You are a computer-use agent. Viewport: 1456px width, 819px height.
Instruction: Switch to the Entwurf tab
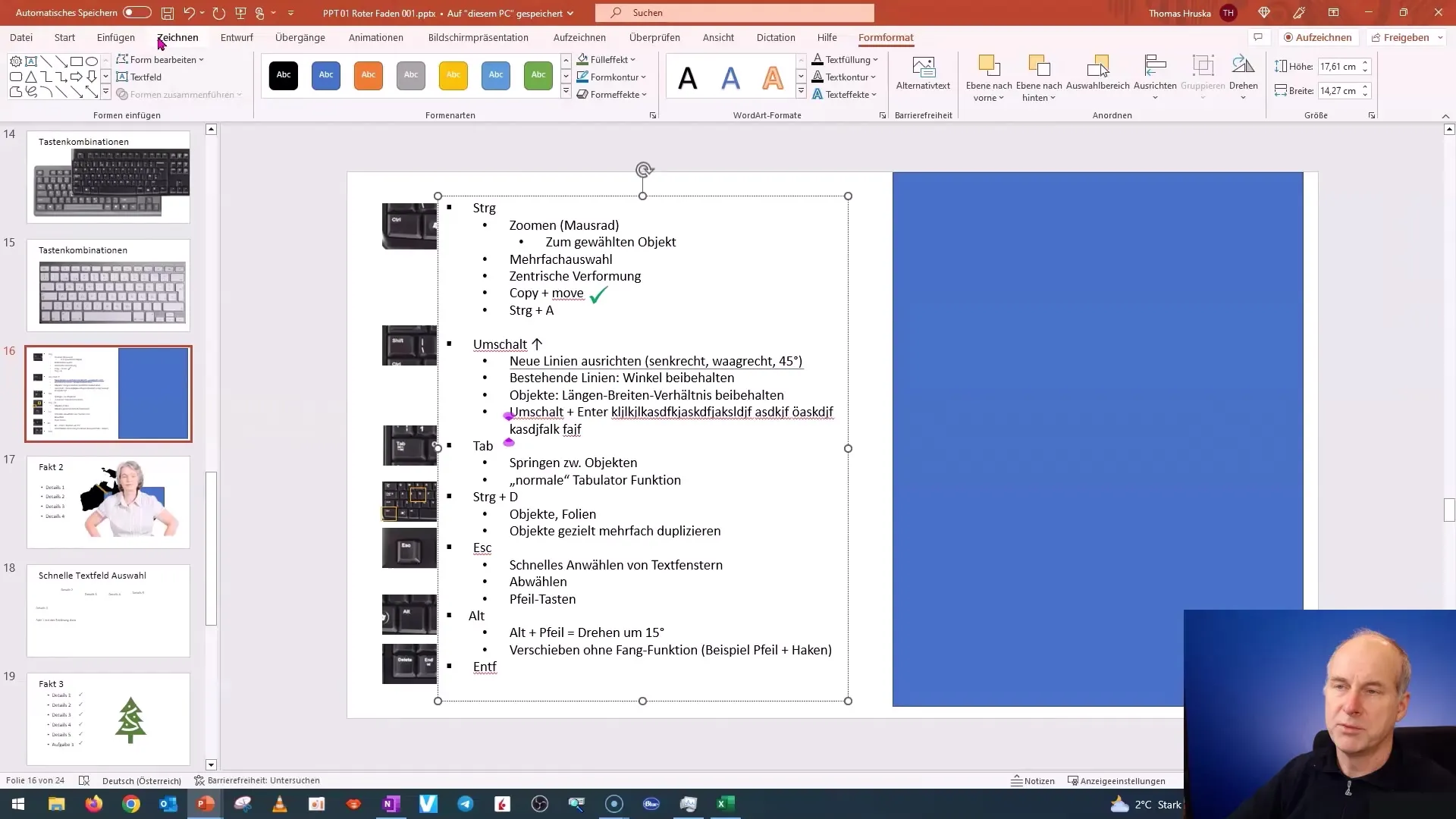(237, 37)
